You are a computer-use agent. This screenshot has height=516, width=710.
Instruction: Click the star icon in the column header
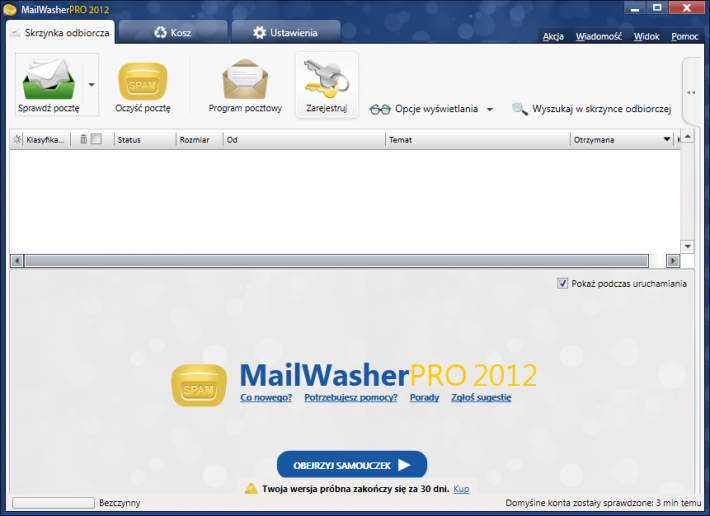[x=17, y=139]
